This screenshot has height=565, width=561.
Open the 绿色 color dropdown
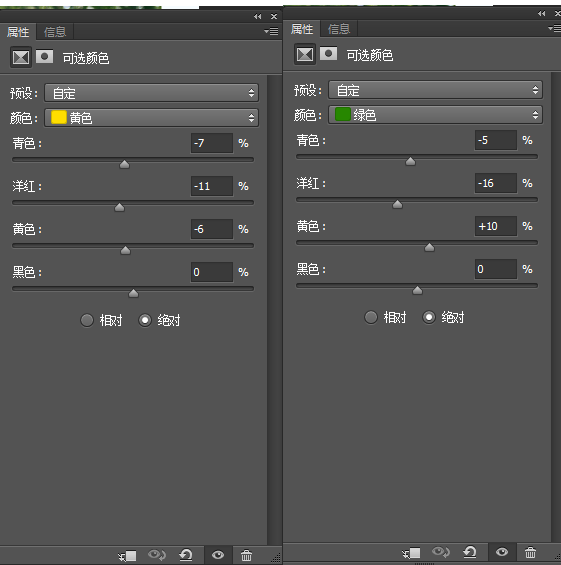(x=435, y=115)
